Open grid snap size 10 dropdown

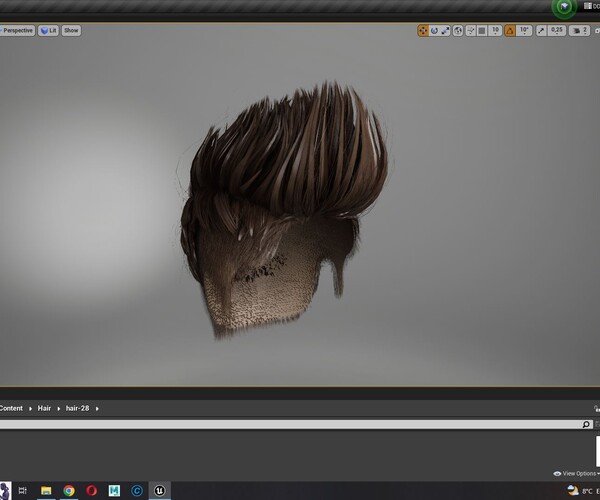[495, 31]
